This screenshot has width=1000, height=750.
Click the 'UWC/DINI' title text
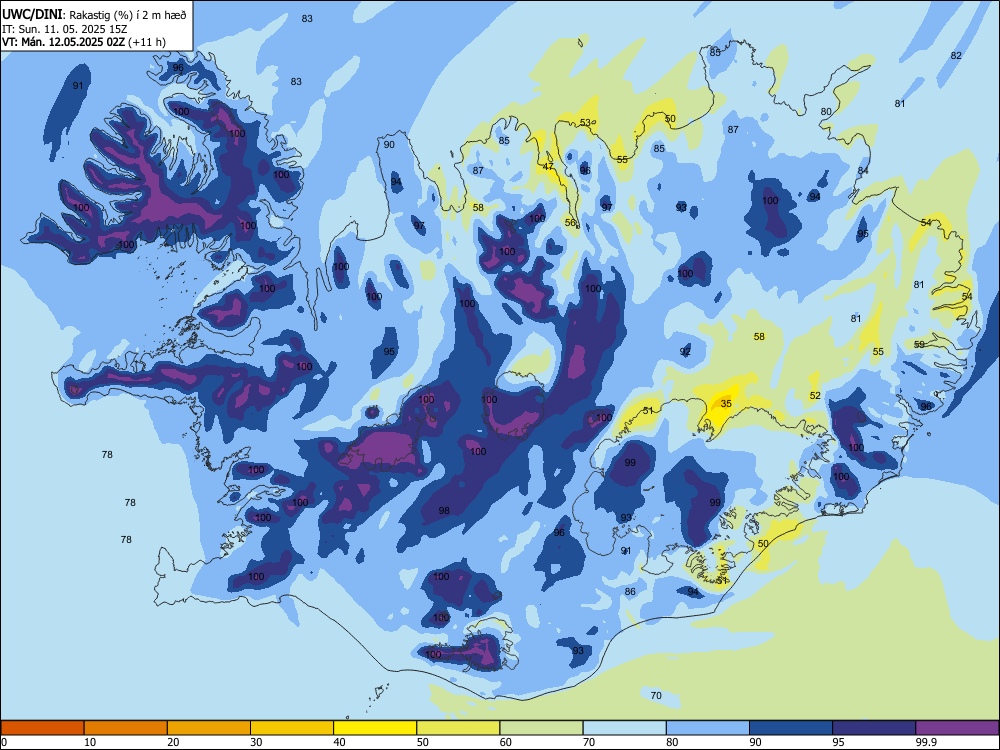[x=33, y=14]
